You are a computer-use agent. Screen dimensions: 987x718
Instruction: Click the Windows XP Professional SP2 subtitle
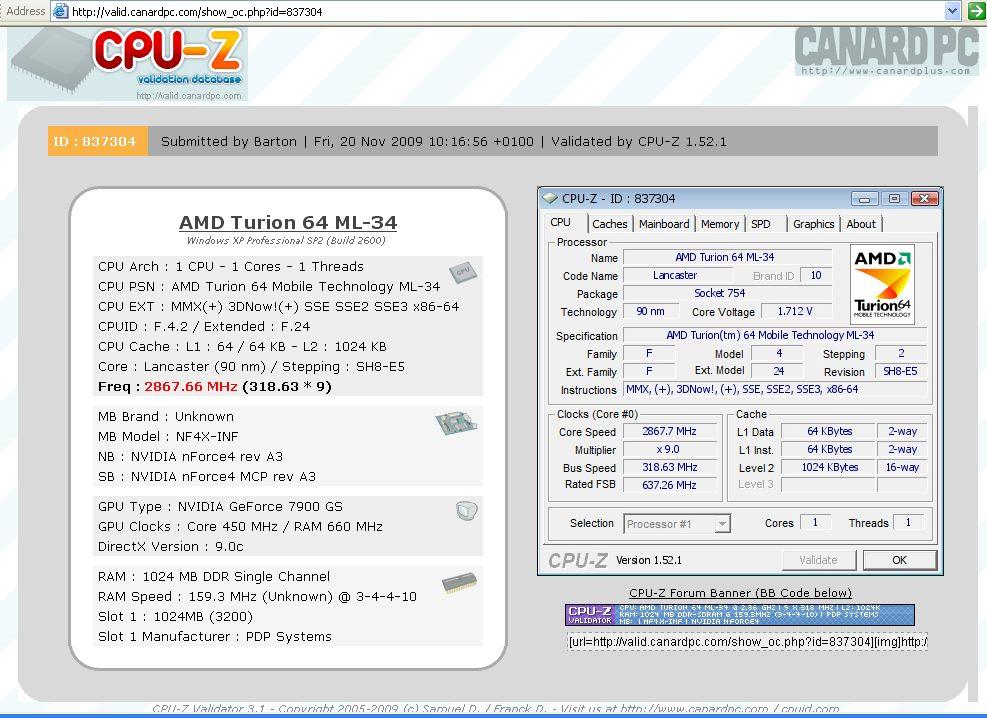[x=286, y=240]
